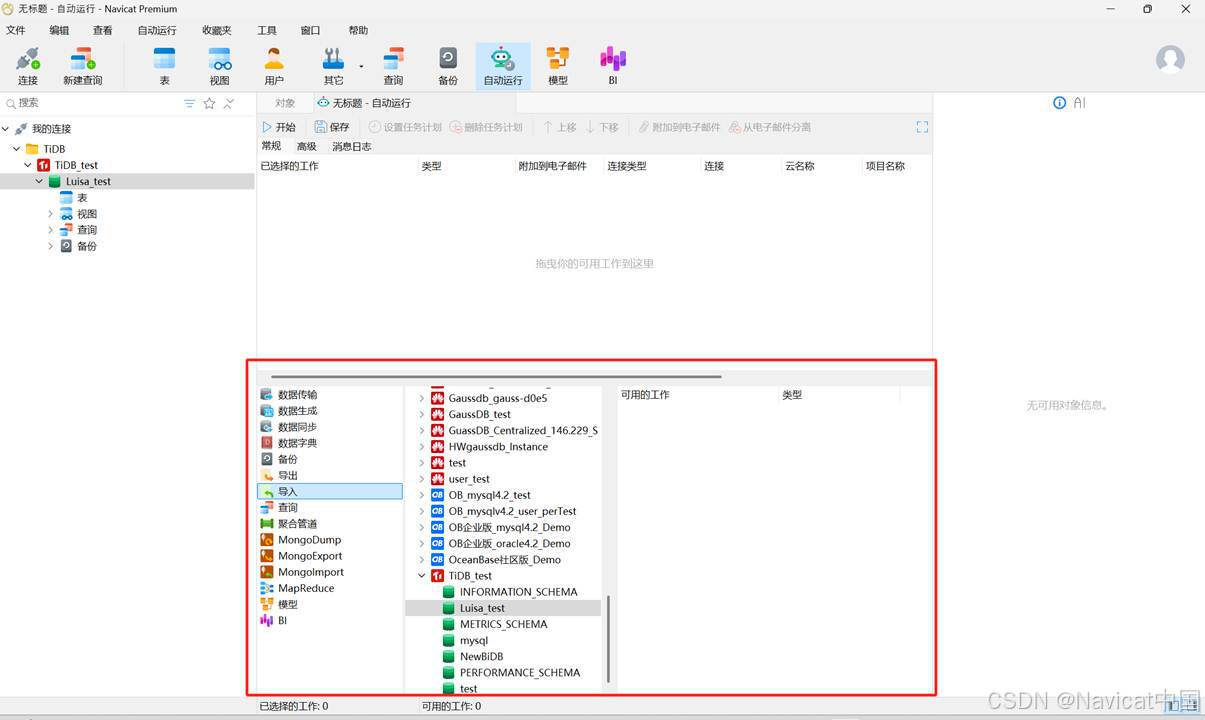
Task: Select OceanBase社区版_Demo connection in bottom tree
Action: [504, 560]
